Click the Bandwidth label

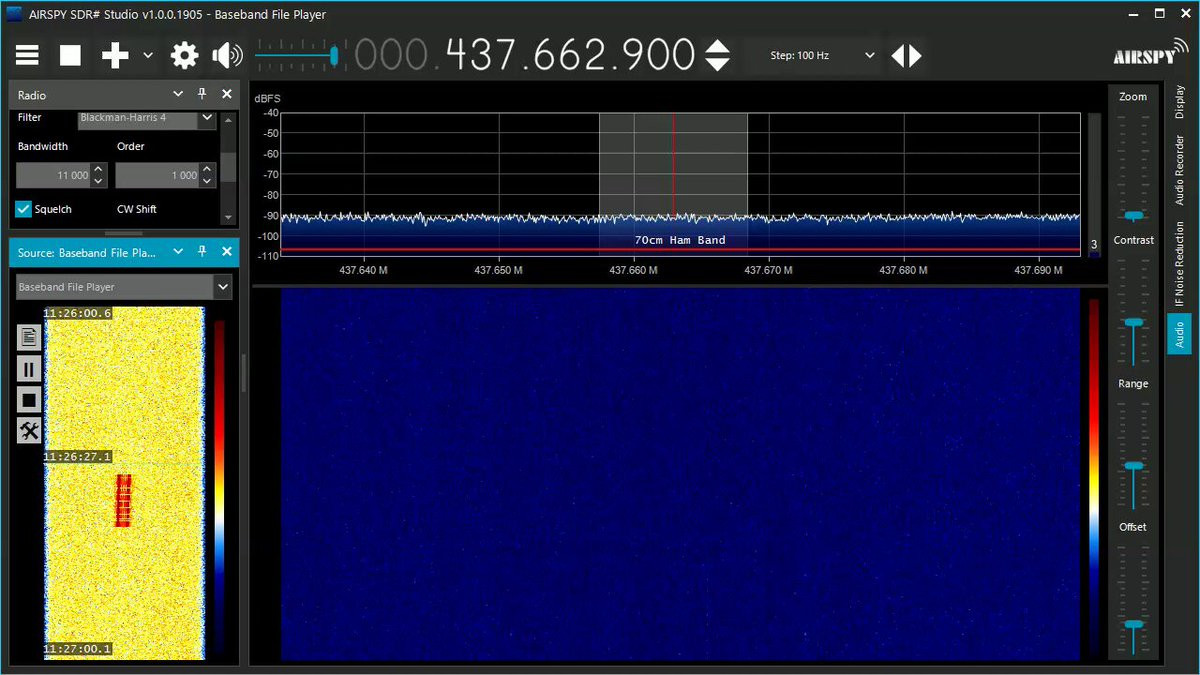pyautogui.click(x=43, y=146)
